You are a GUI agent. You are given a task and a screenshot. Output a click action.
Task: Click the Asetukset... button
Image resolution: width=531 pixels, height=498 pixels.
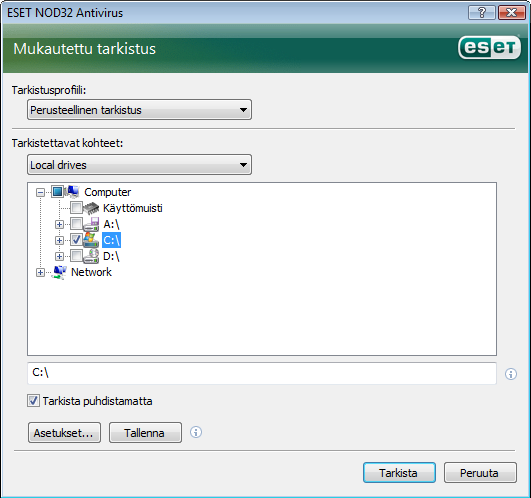64,432
